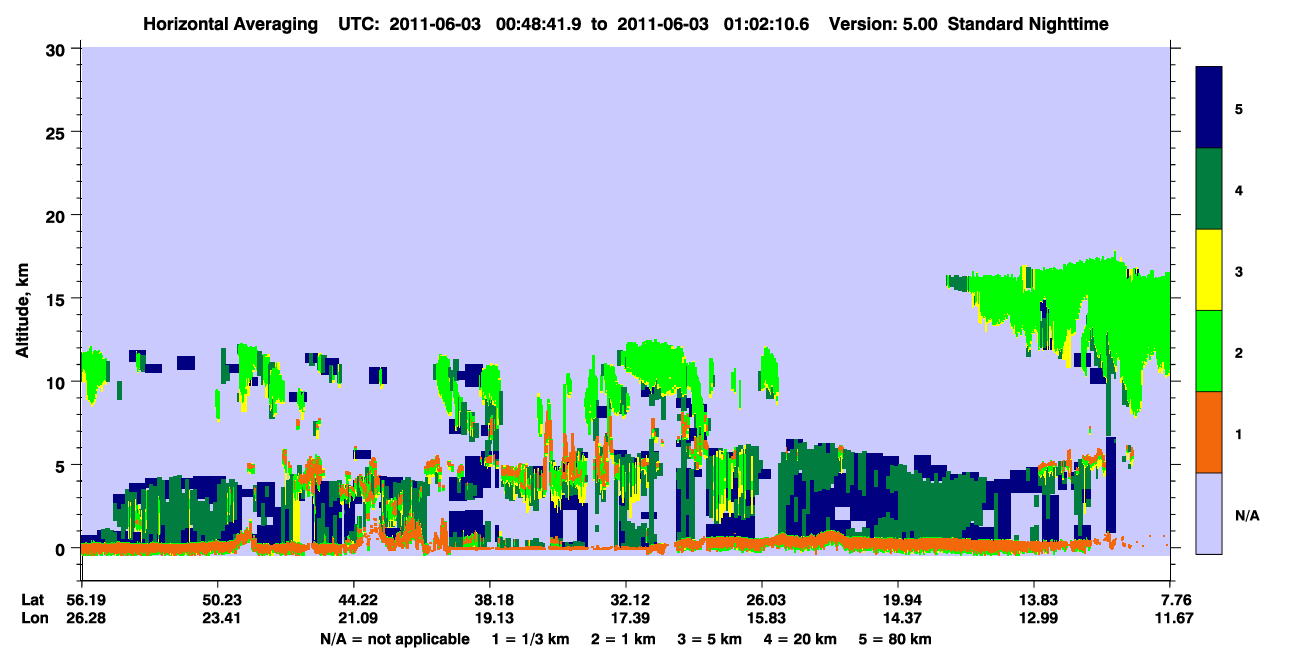Click latitude value 26.03
Image resolution: width=1300 pixels, height=667 pixels.
tap(762, 600)
